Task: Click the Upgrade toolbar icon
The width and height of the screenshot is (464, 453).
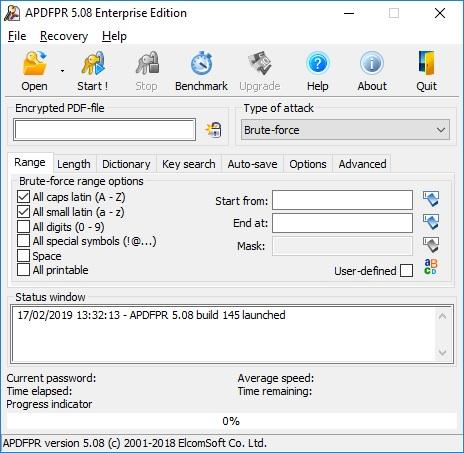Action: point(260,71)
